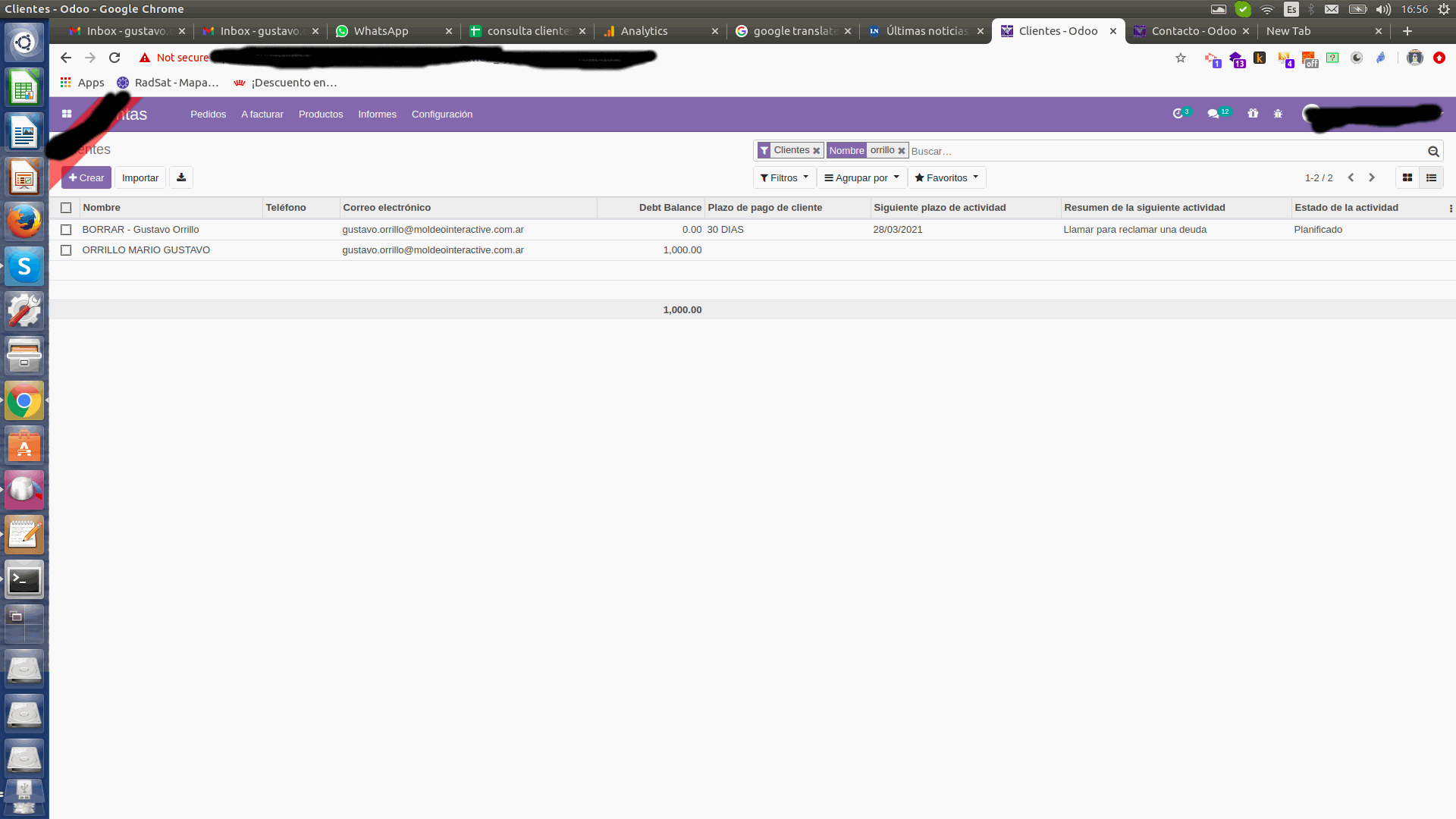Reload the browser page
The image size is (1456, 819).
(115, 58)
